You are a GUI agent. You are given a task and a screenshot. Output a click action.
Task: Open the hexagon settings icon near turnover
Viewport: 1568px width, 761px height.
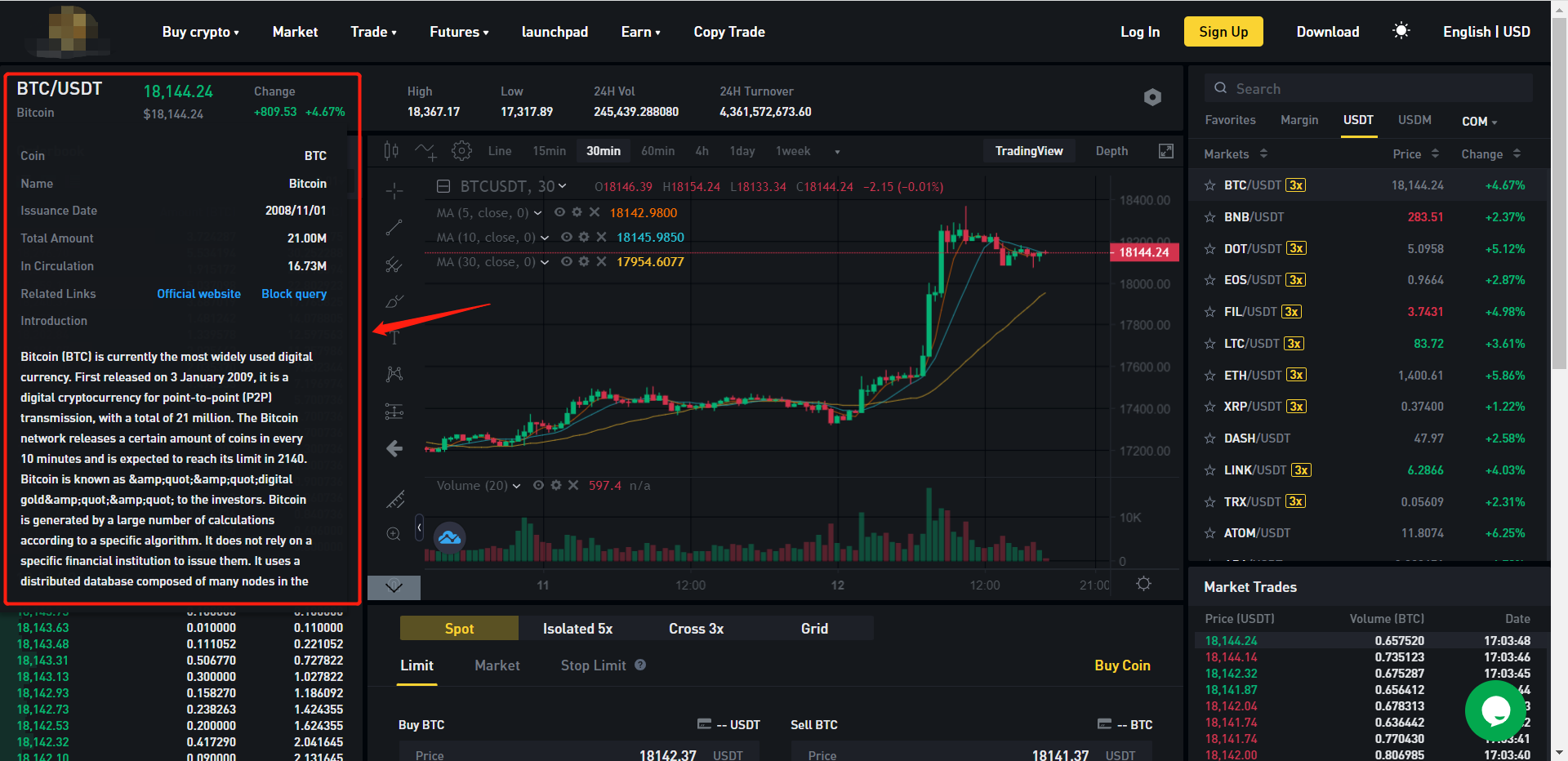[x=1152, y=97]
